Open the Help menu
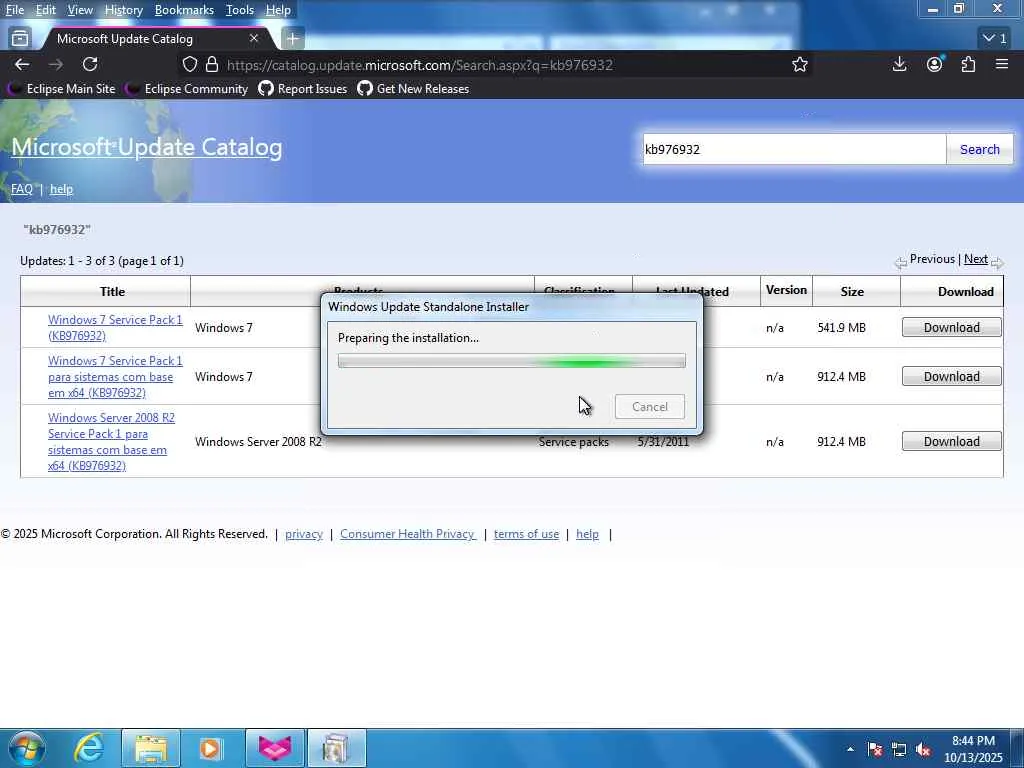1024x768 pixels. pyautogui.click(x=278, y=10)
